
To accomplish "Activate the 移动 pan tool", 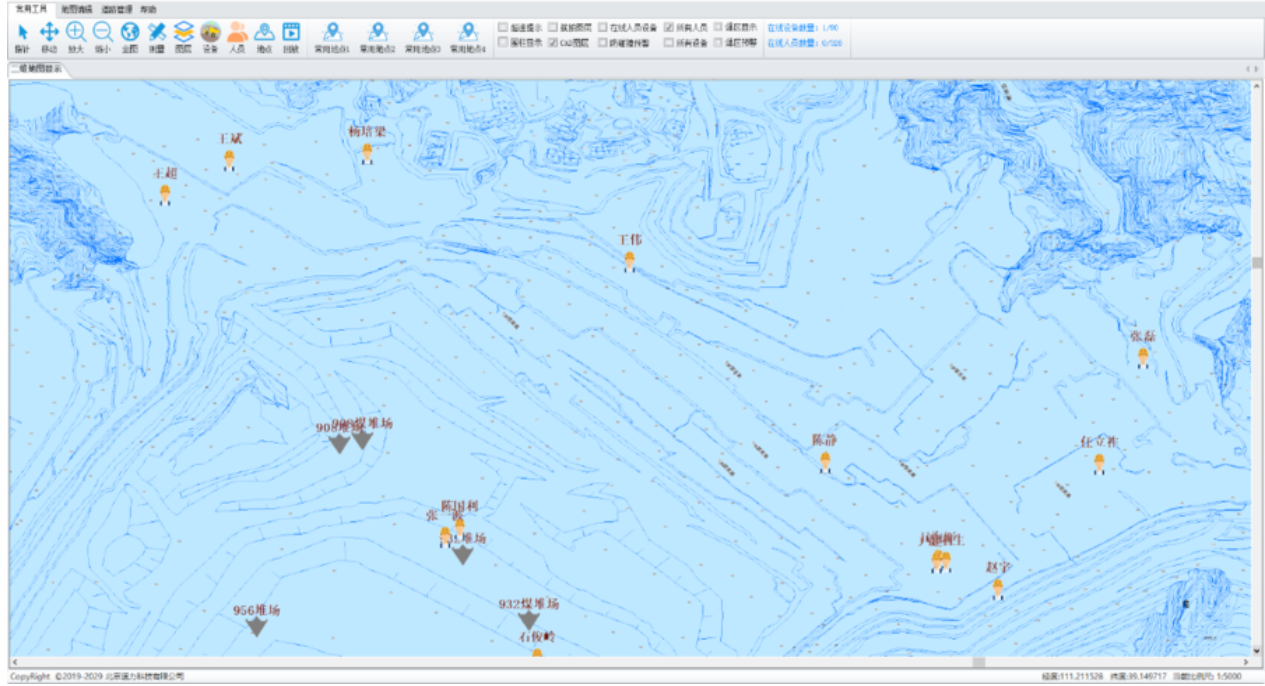I will point(49,37).
